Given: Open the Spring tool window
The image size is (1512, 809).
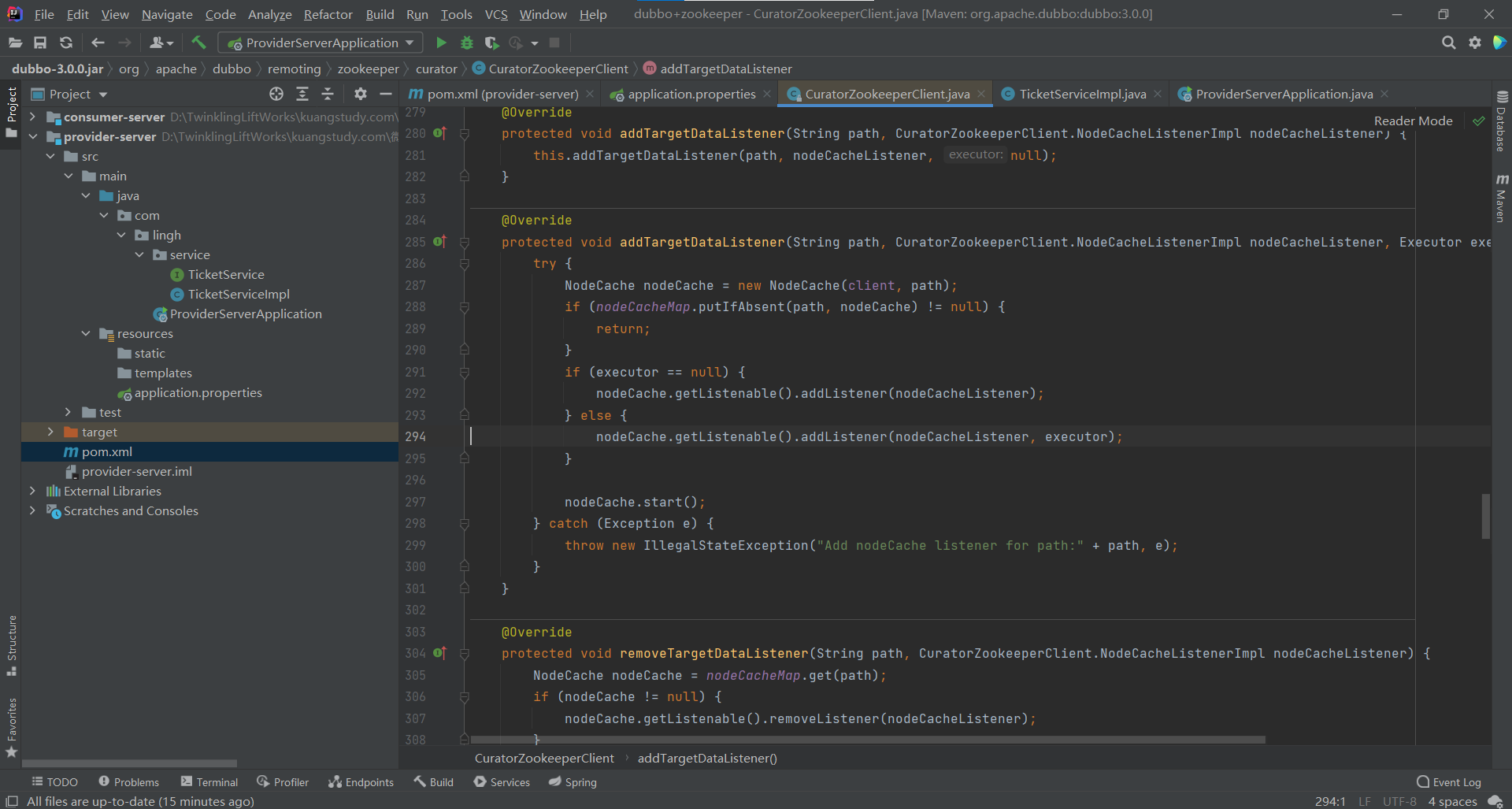Looking at the screenshot, I should [x=573, y=781].
